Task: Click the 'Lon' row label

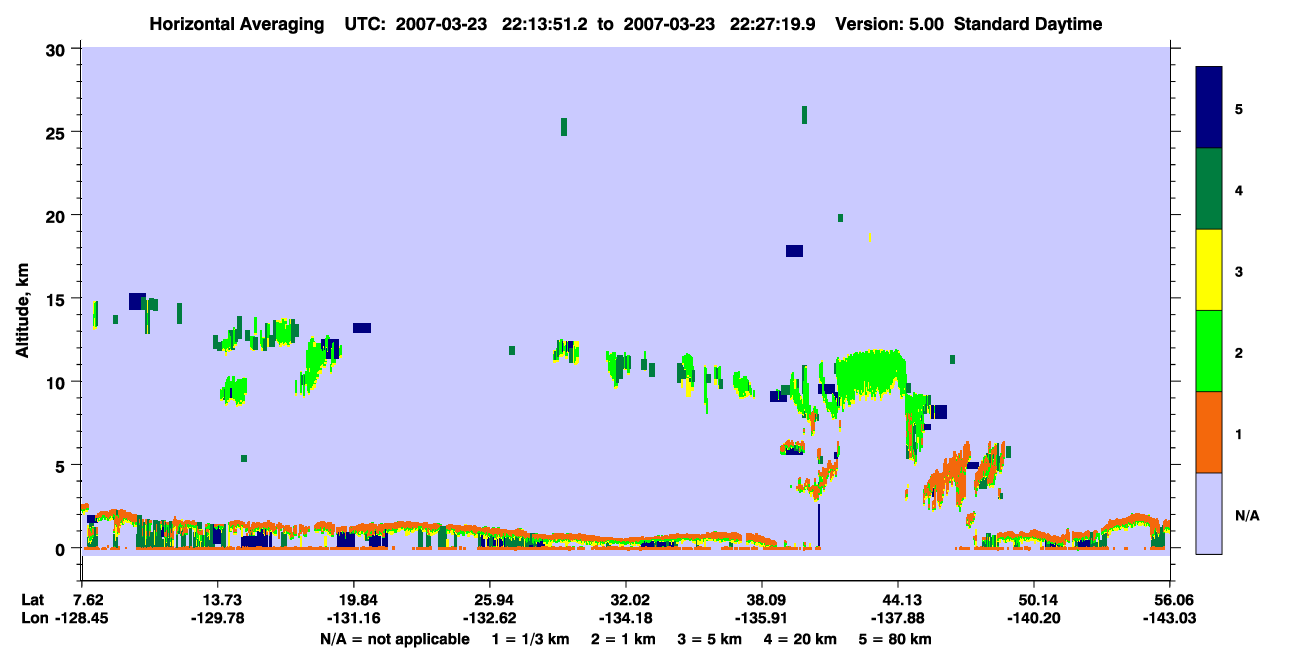Action: click(34, 618)
